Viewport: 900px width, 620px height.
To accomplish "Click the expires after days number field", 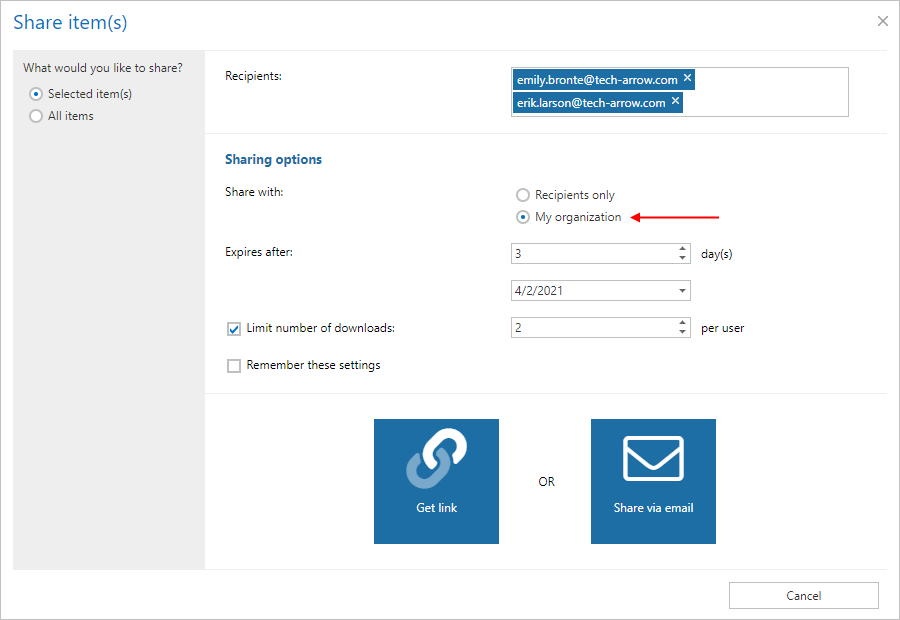I will pos(590,254).
